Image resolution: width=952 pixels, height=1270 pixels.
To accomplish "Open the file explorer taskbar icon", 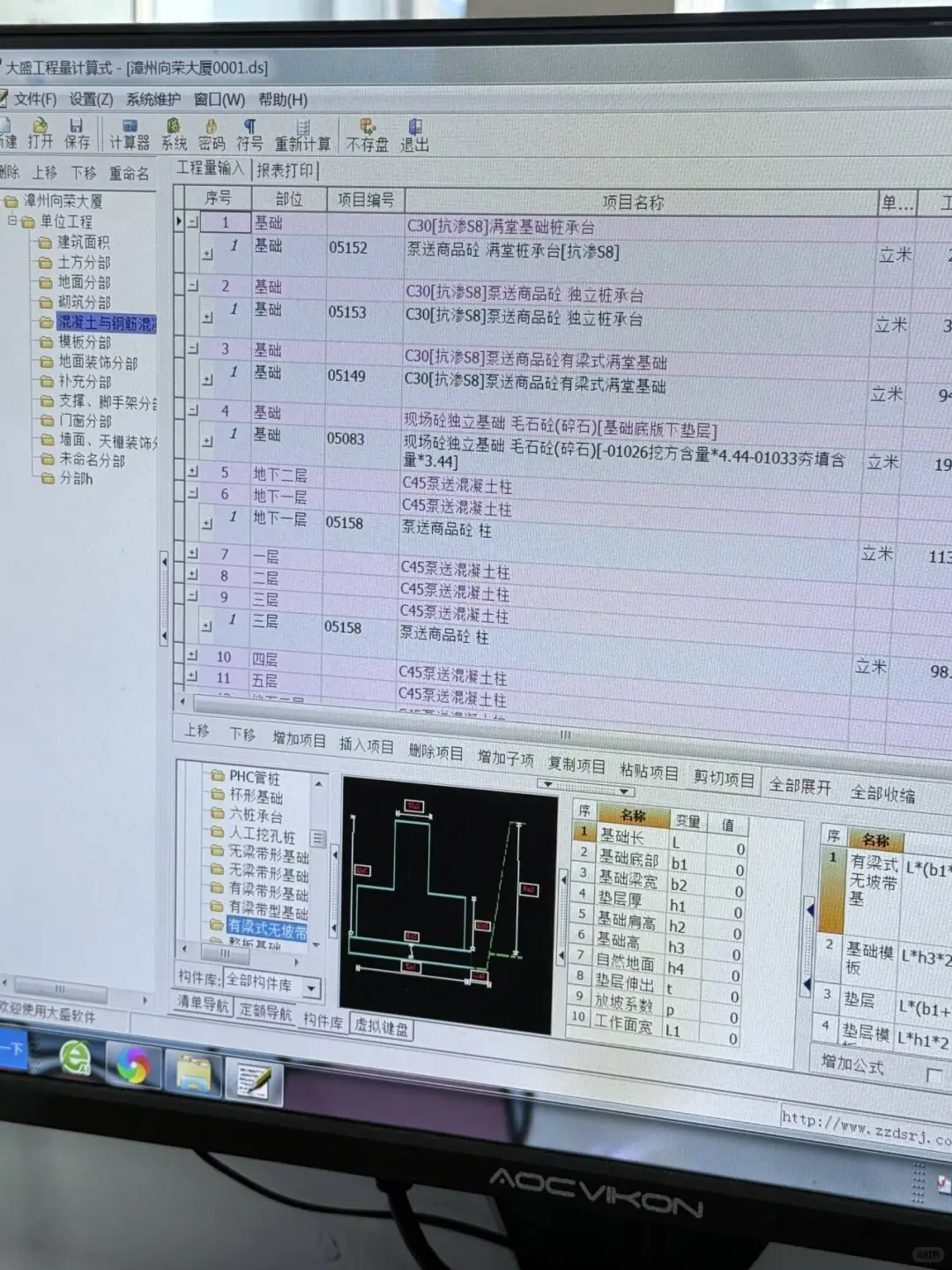I will [x=193, y=1072].
